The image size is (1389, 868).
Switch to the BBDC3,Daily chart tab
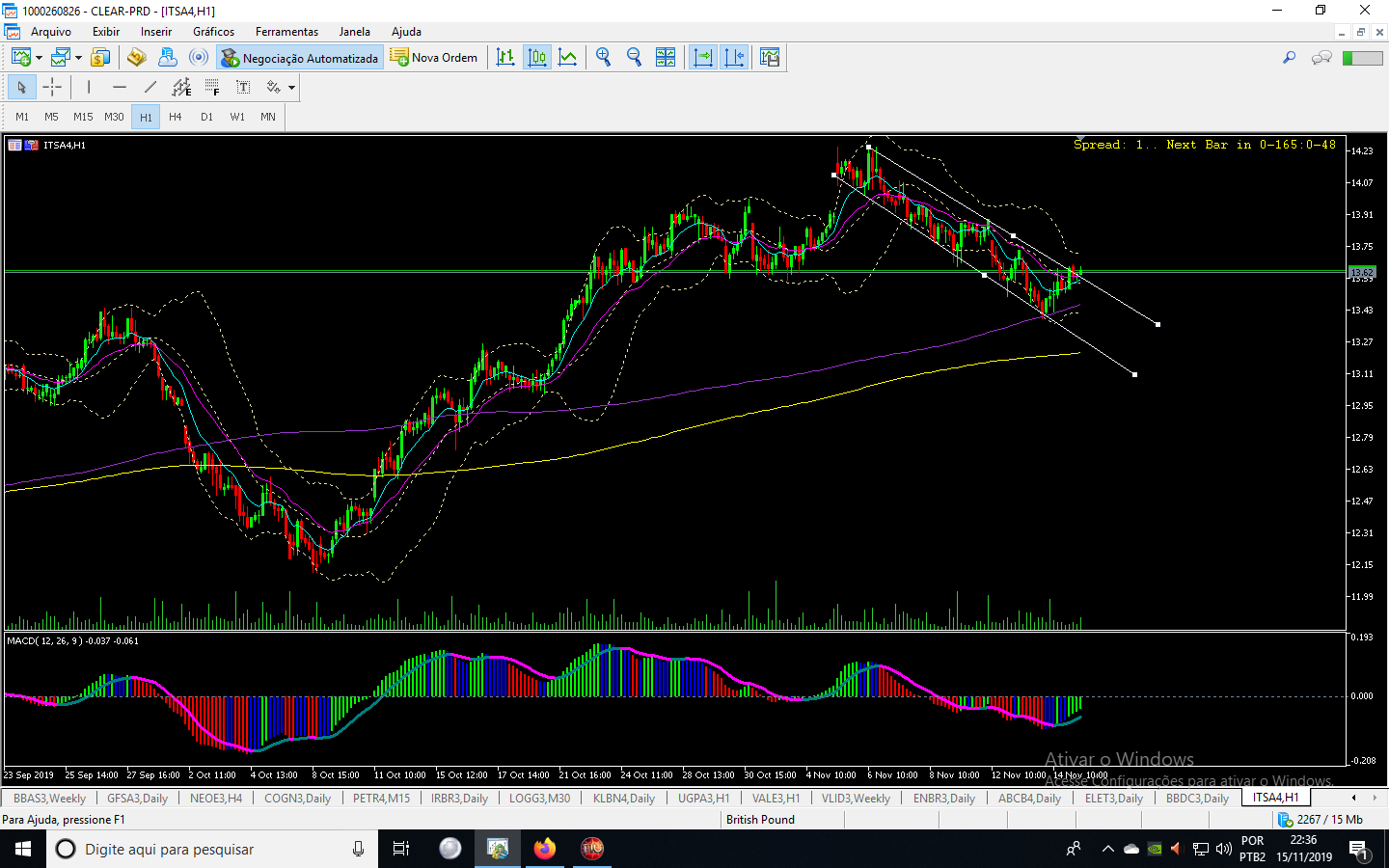1197,799
